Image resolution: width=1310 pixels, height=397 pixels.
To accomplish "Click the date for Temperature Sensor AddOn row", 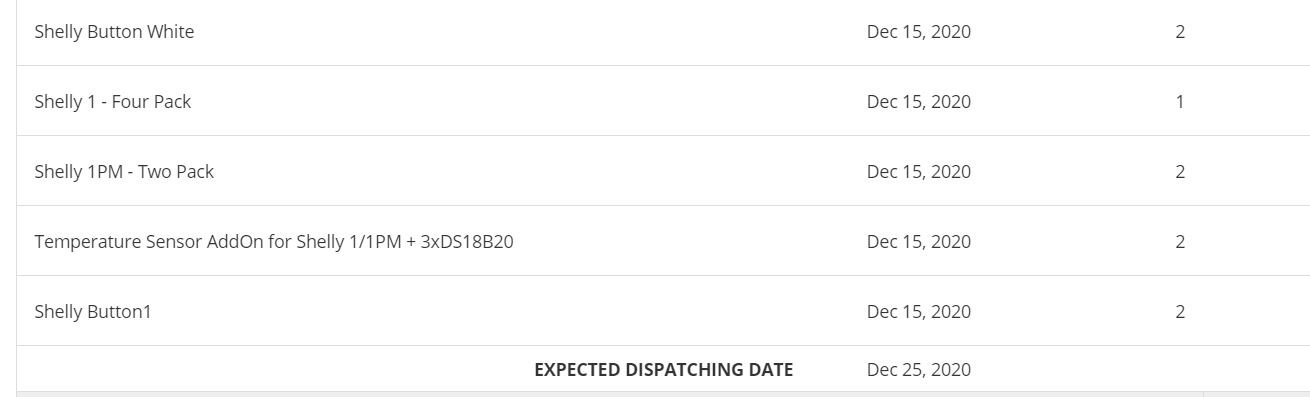I will click(919, 242).
